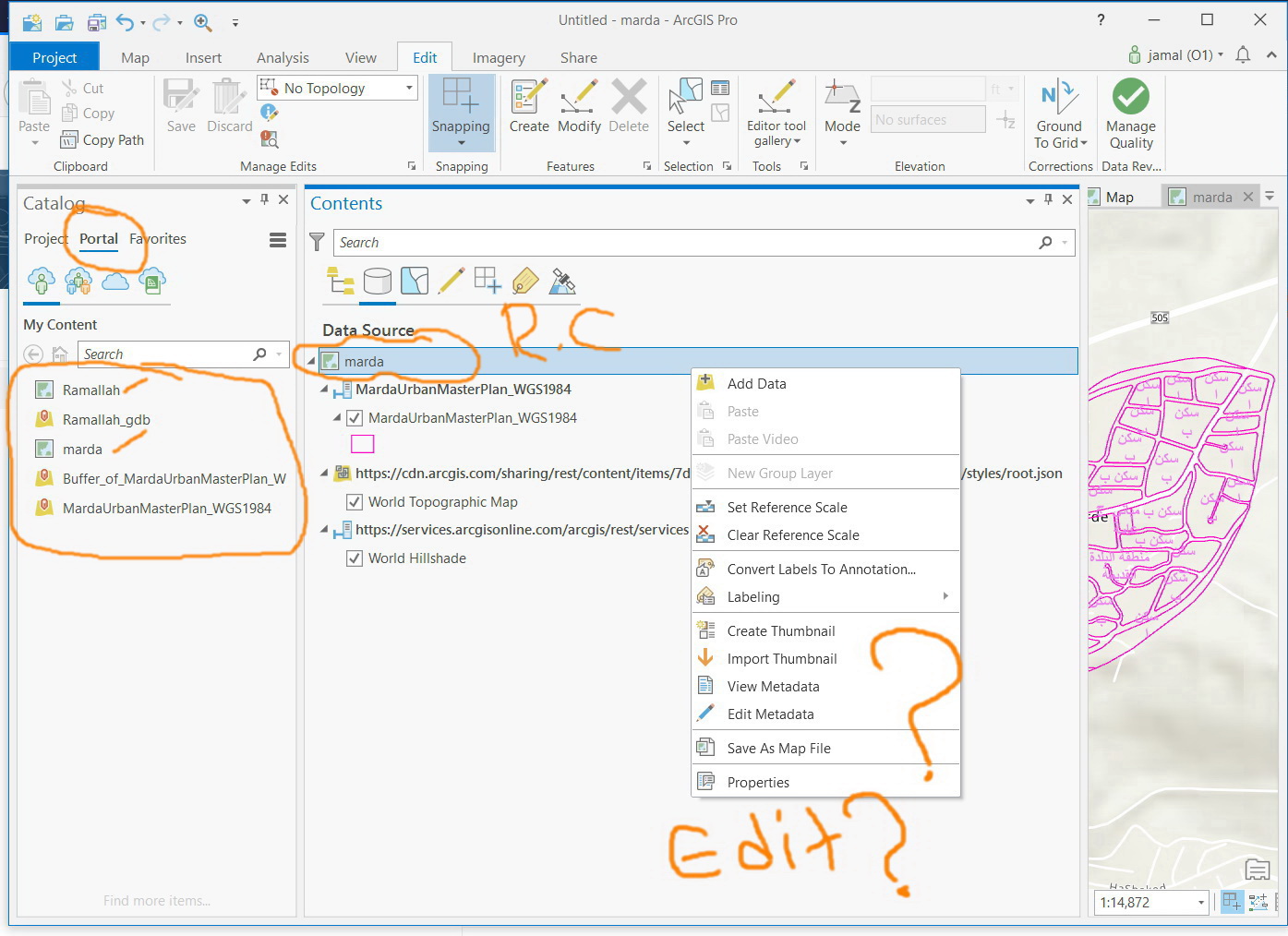Open the Editor tool gallery
The width and height of the screenshot is (1288, 936).
pyautogui.click(x=776, y=112)
